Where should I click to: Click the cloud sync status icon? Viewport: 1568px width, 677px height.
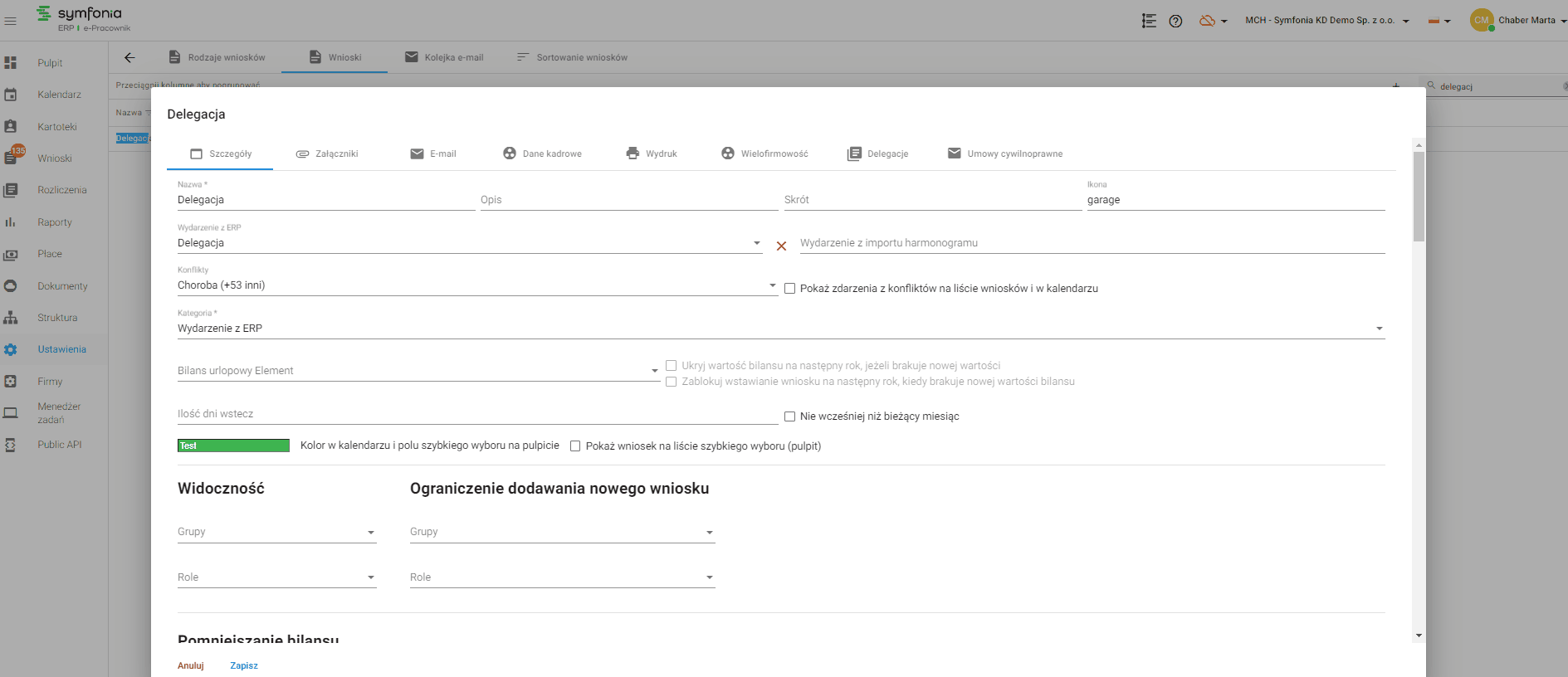coord(1207,21)
